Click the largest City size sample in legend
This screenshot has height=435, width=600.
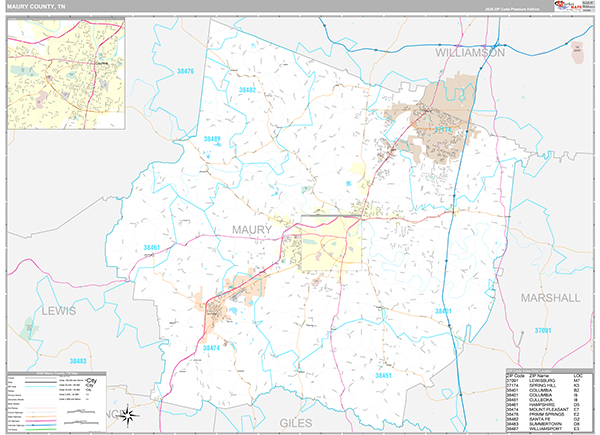point(91,381)
